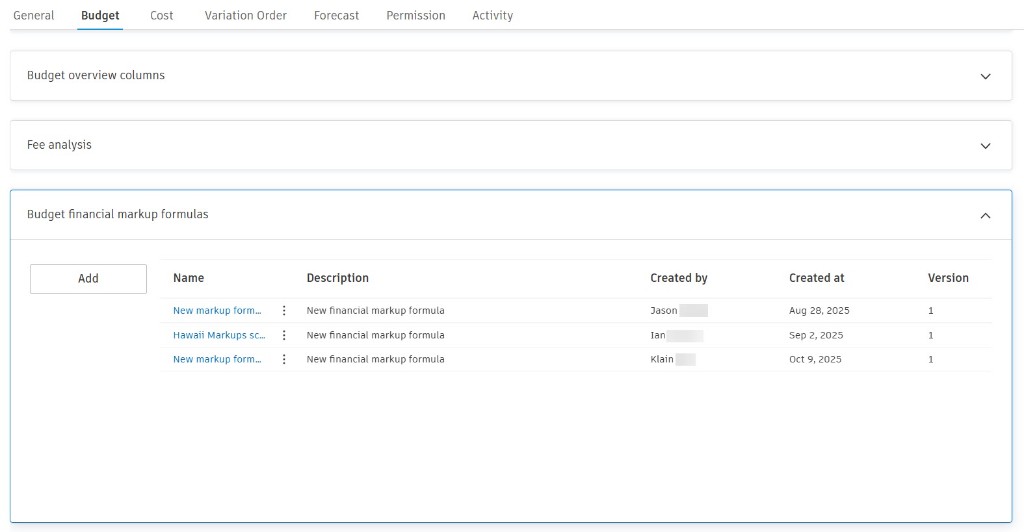This screenshot has height=532, width=1024.
Task: Open the Permission tab
Action: 415,15
